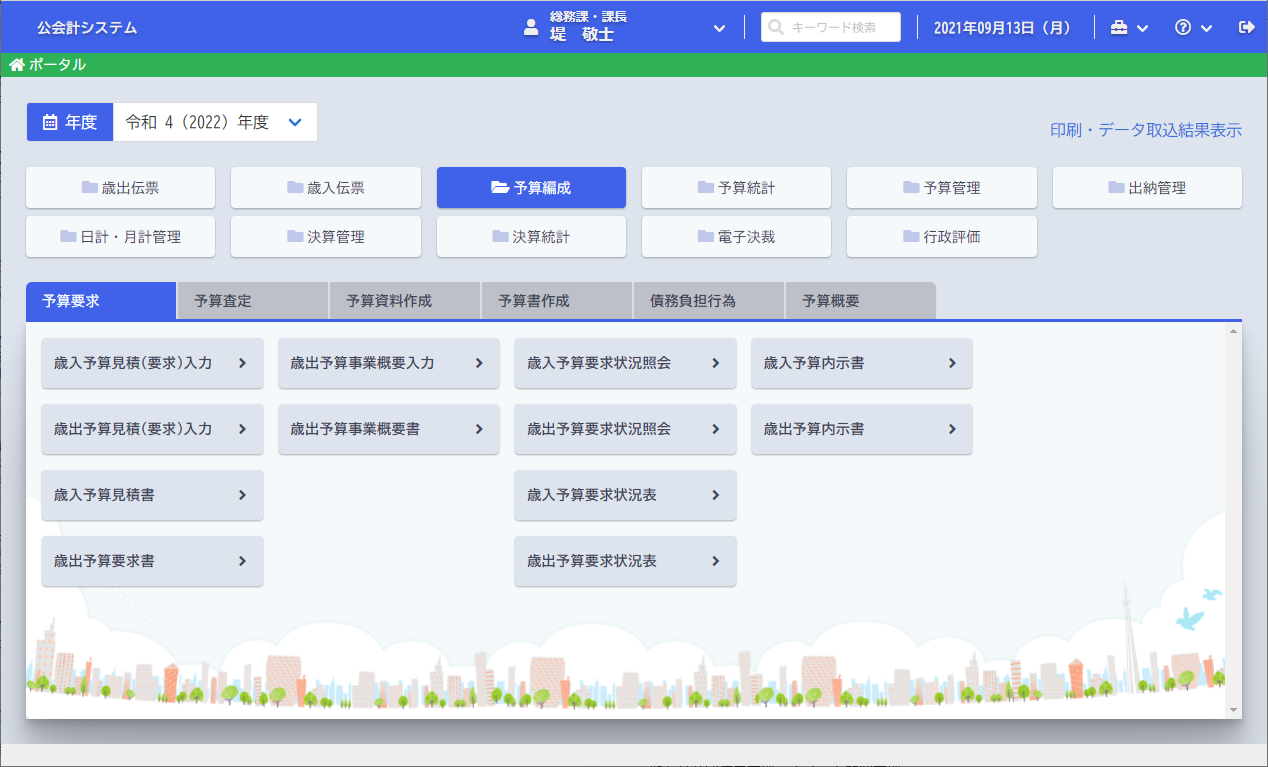Click the help question mark icon

(x=1184, y=27)
